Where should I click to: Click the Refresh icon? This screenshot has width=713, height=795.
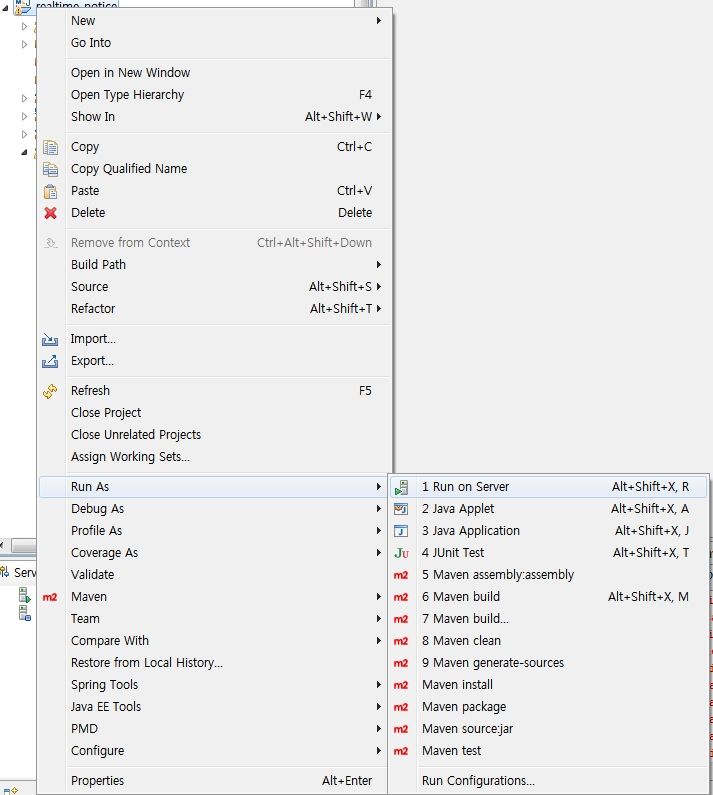[50, 391]
